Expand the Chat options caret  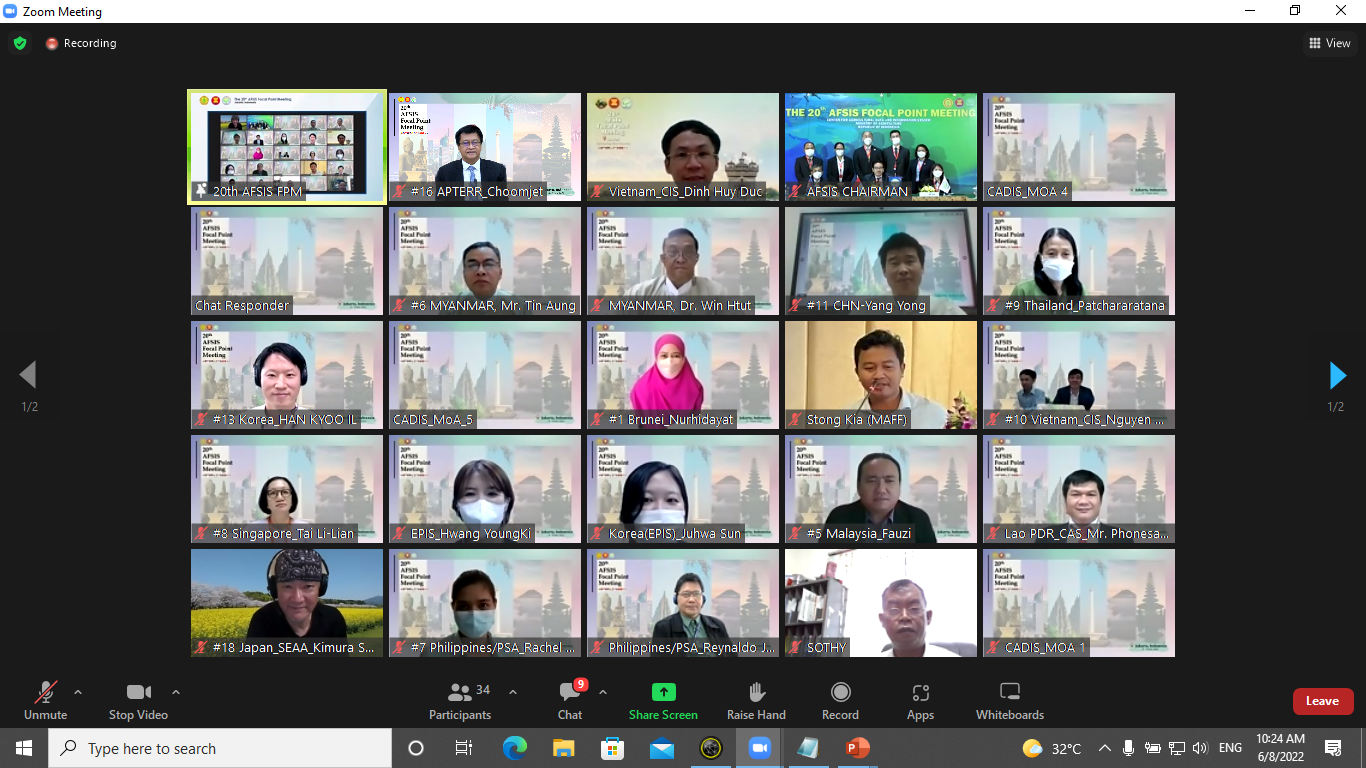(x=602, y=692)
